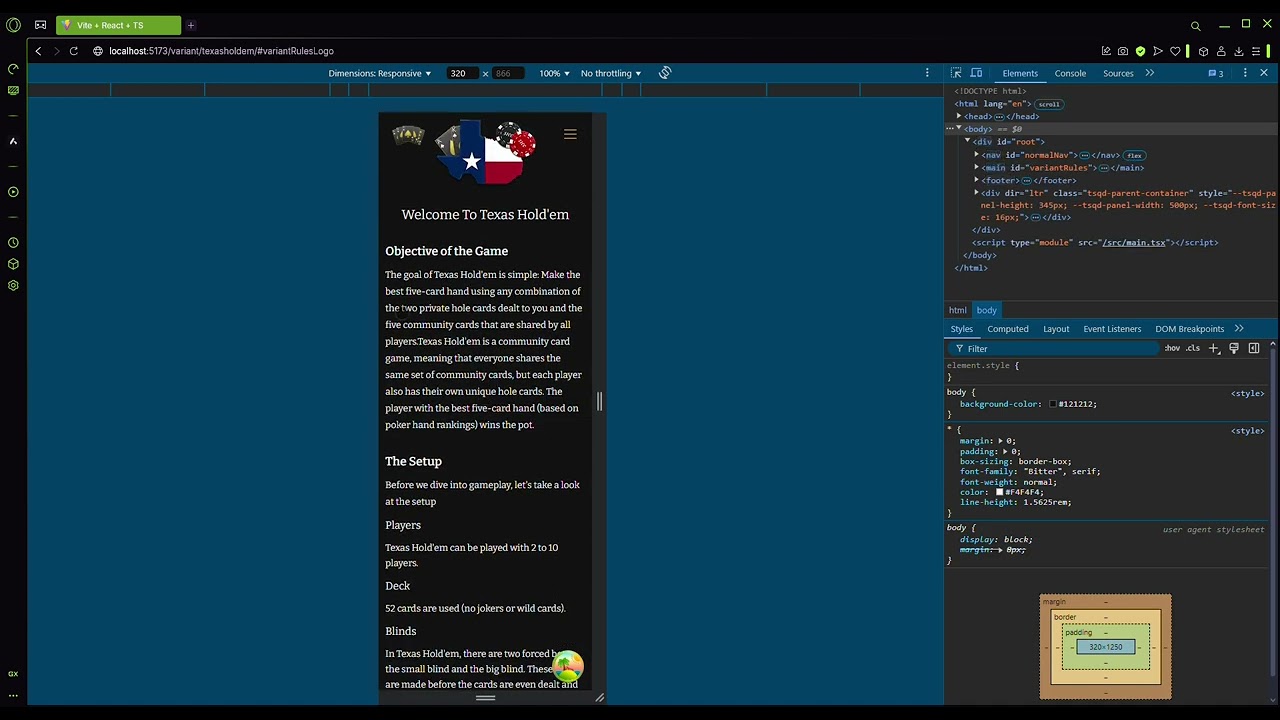1280x720 pixels.
Task: Open the sidebar player icon
Action: click(x=13, y=192)
